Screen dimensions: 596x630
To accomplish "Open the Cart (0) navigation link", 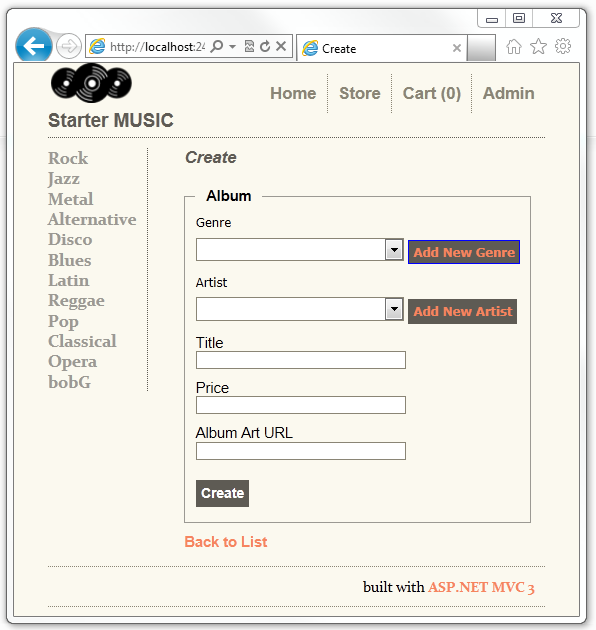I will click(432, 93).
